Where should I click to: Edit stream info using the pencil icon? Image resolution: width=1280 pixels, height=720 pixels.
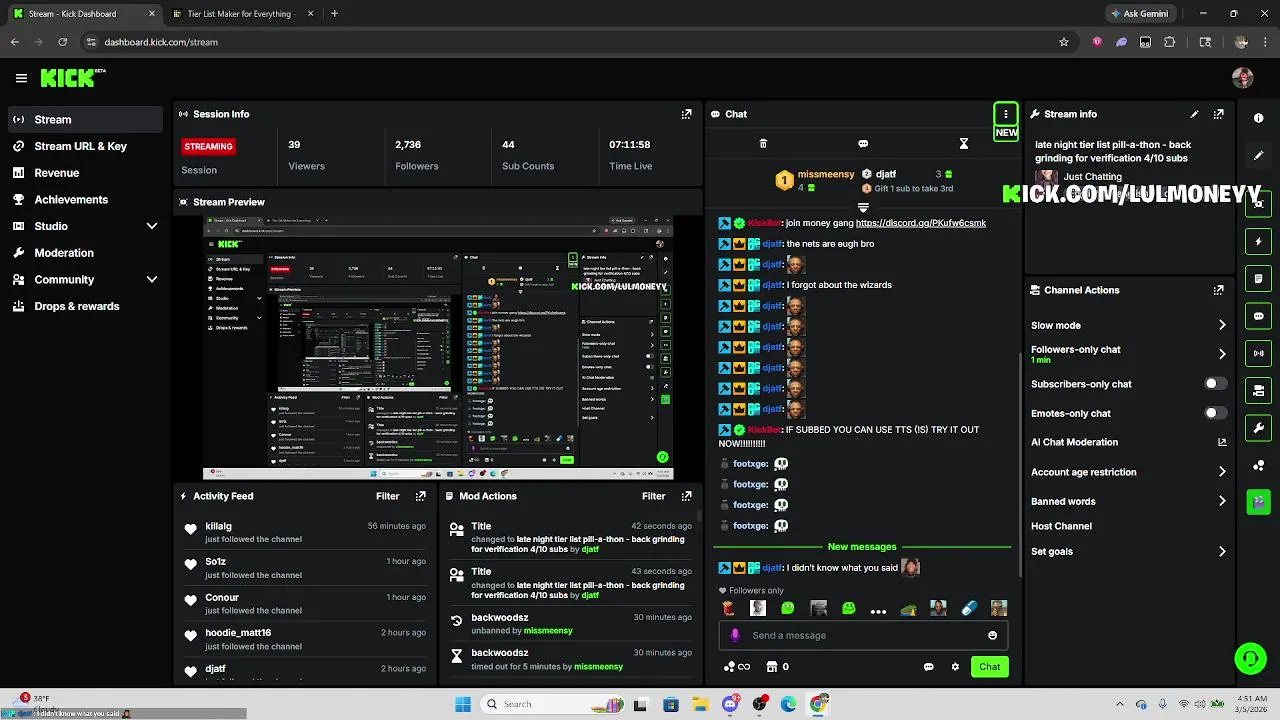tap(1194, 114)
